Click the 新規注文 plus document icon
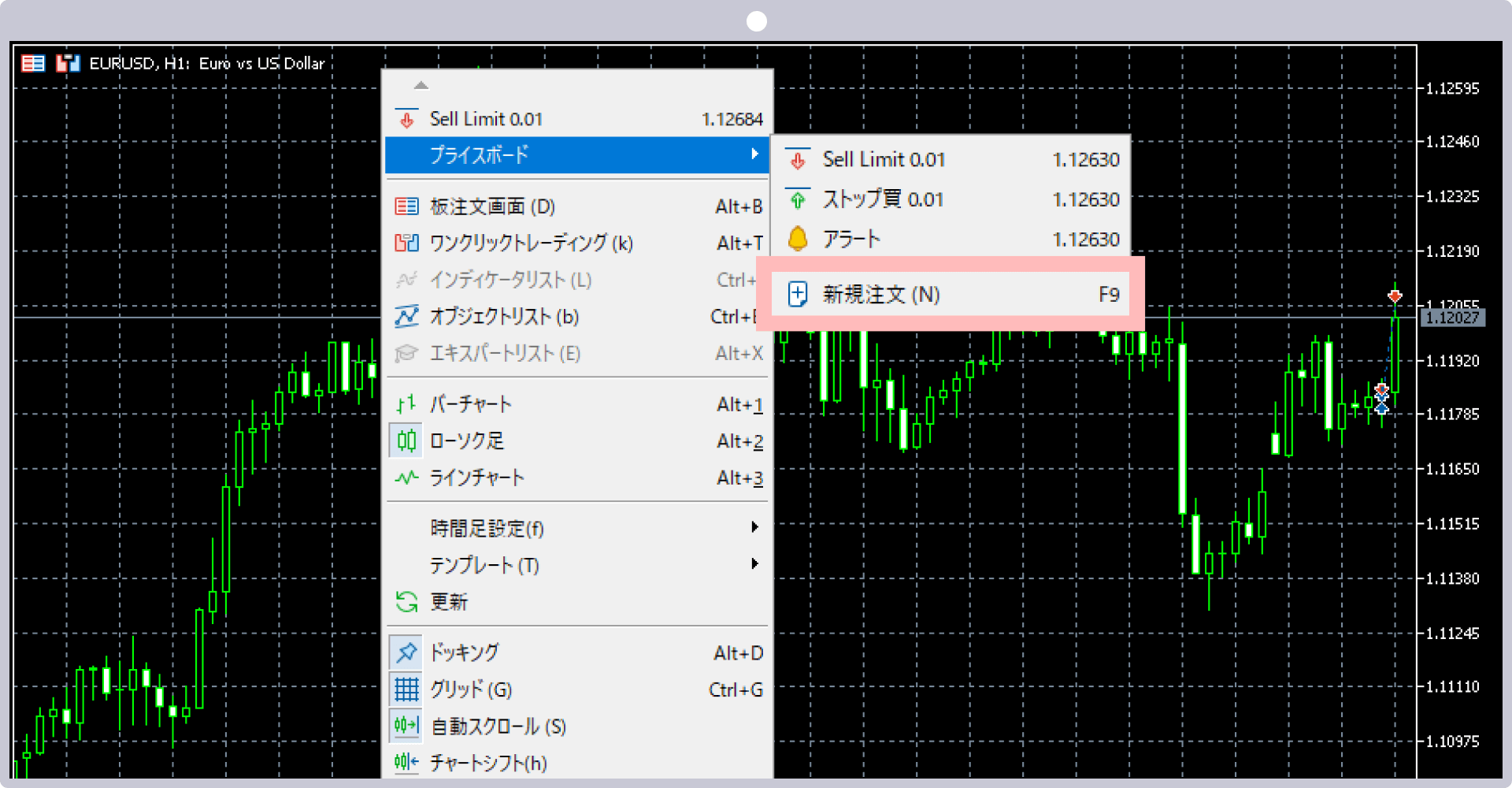 click(x=797, y=295)
